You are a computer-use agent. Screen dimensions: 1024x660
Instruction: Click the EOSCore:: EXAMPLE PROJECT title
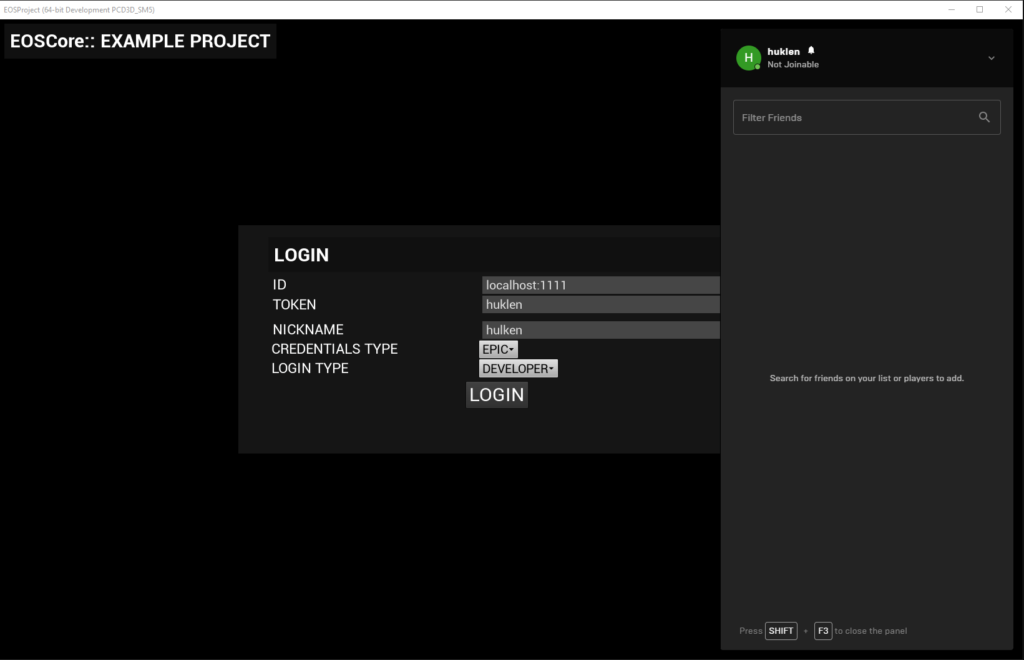point(140,41)
